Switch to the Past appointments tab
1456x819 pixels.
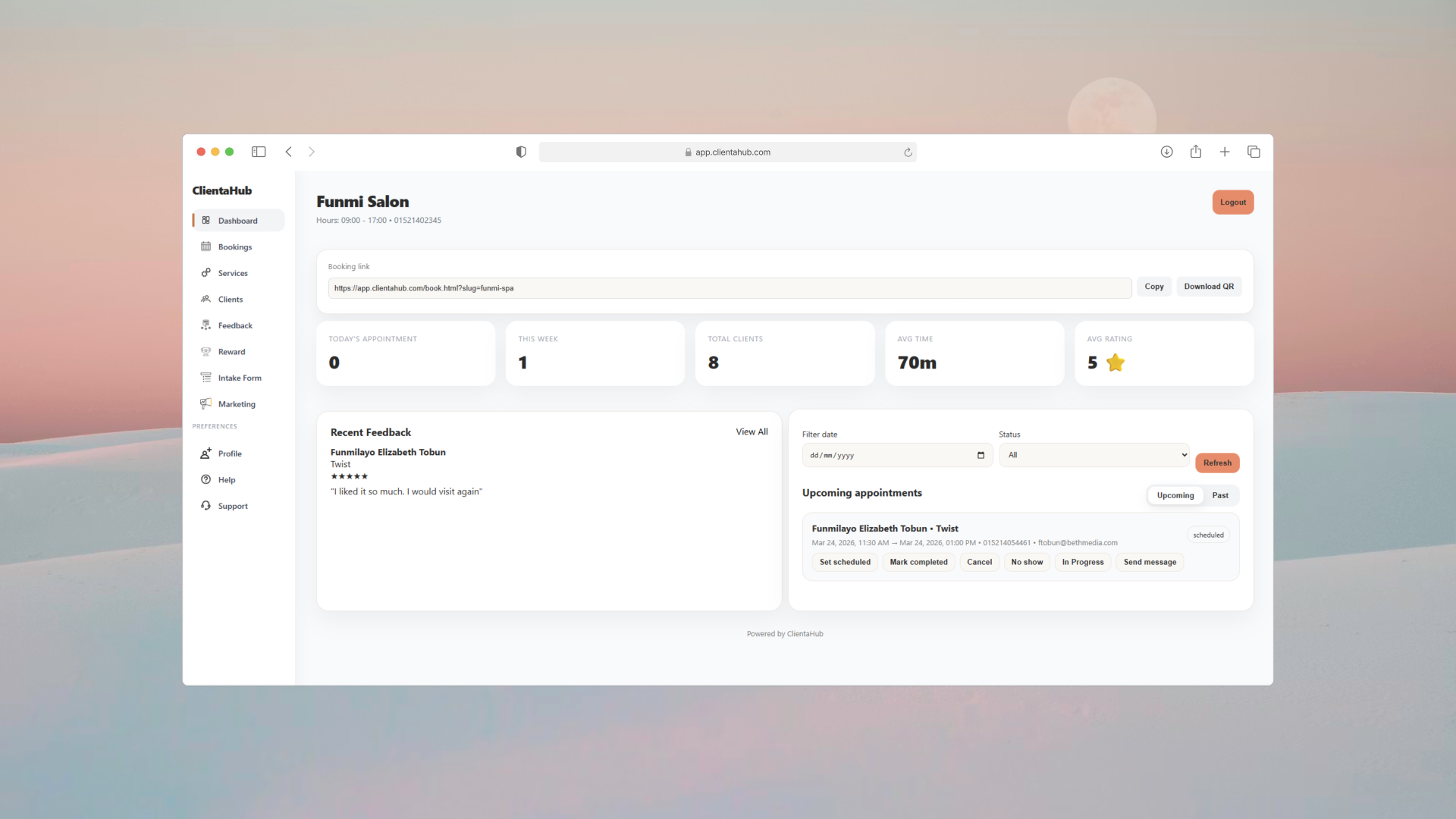click(x=1220, y=495)
